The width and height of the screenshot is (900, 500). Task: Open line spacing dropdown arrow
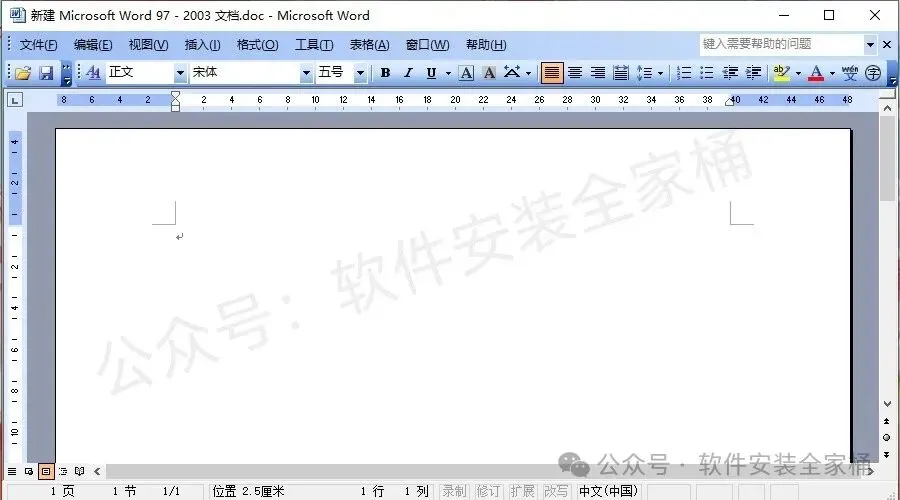[x=660, y=73]
